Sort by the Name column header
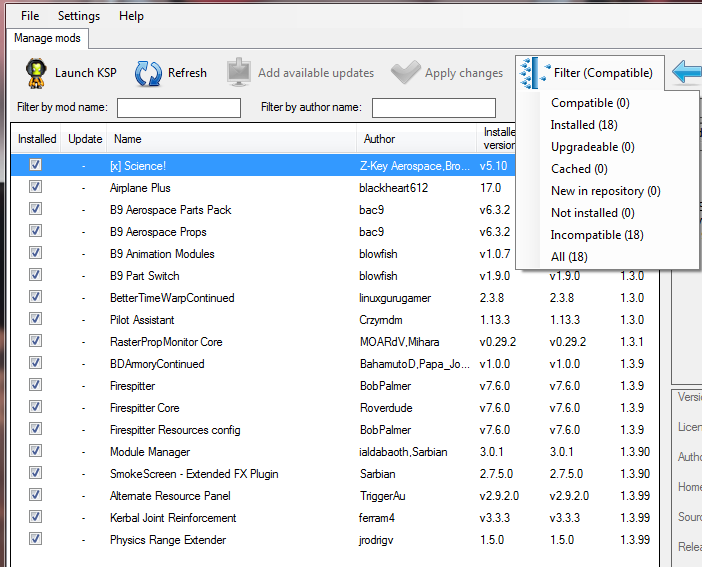The image size is (702, 567). (231, 139)
